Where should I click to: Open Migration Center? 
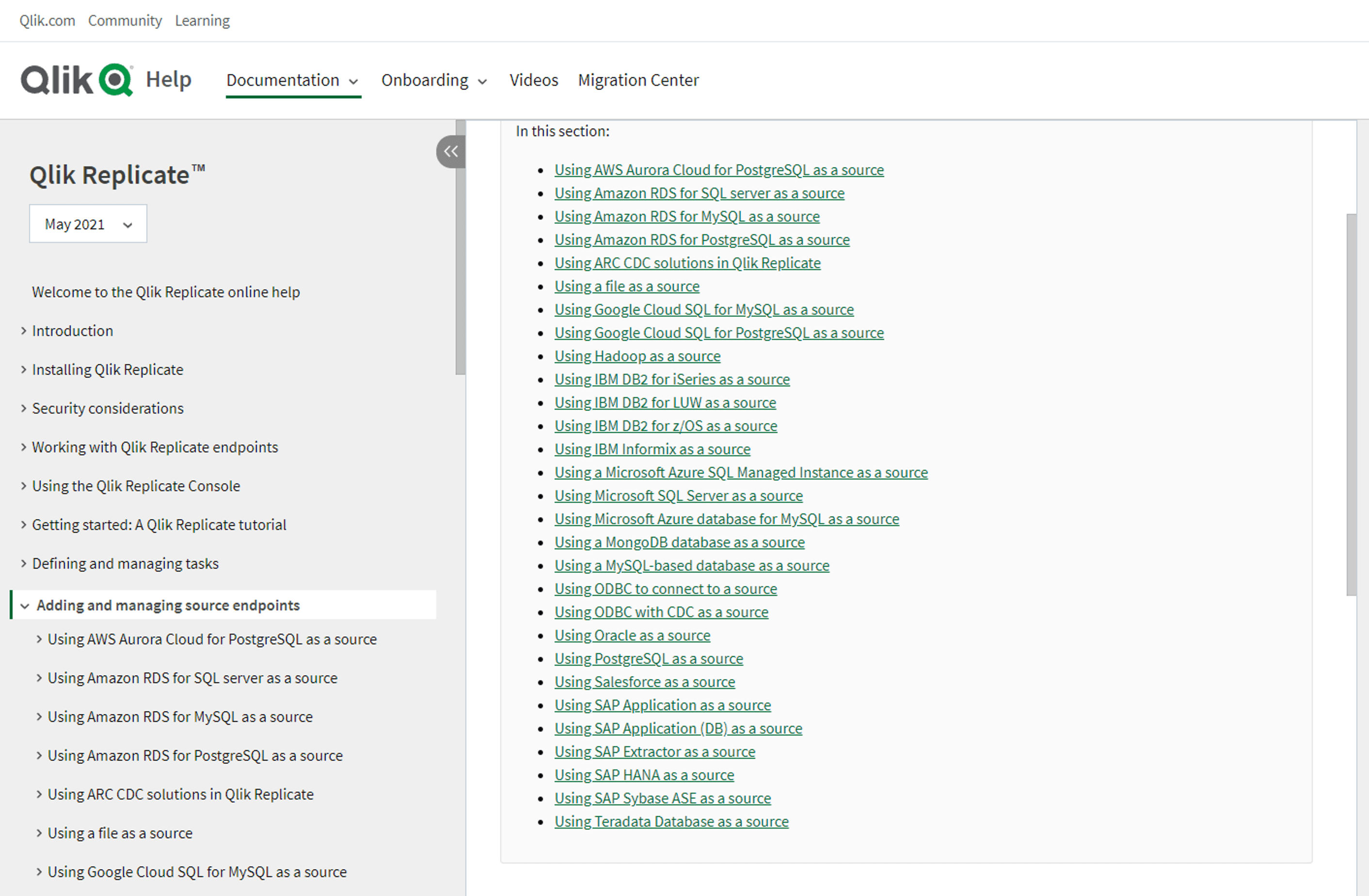point(638,80)
